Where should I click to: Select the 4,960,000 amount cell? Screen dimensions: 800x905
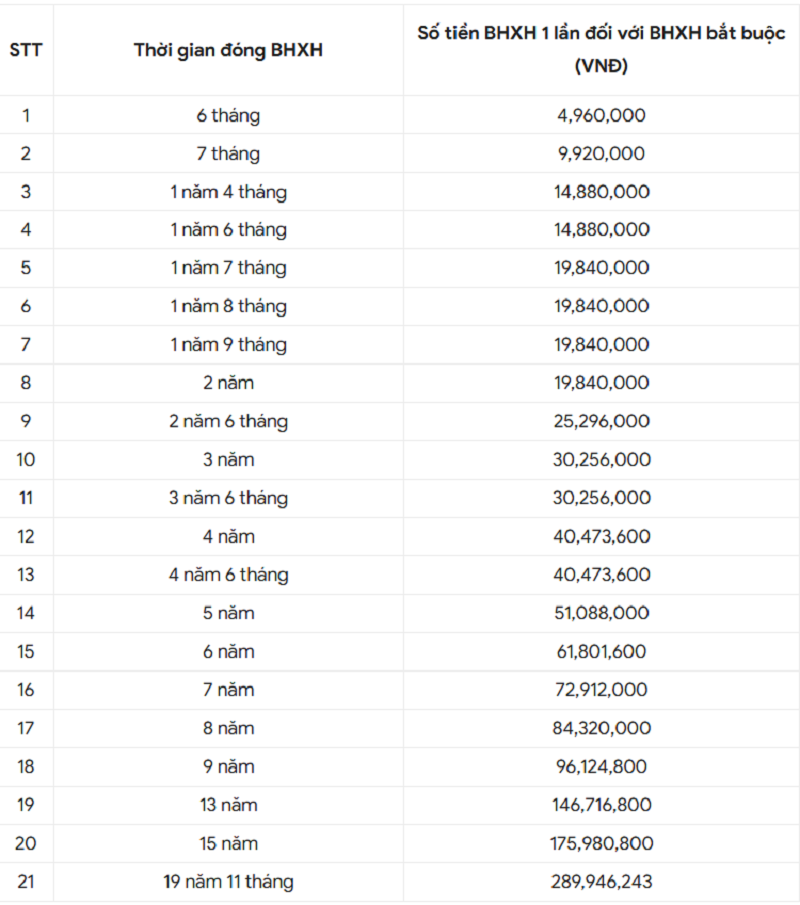(x=601, y=116)
